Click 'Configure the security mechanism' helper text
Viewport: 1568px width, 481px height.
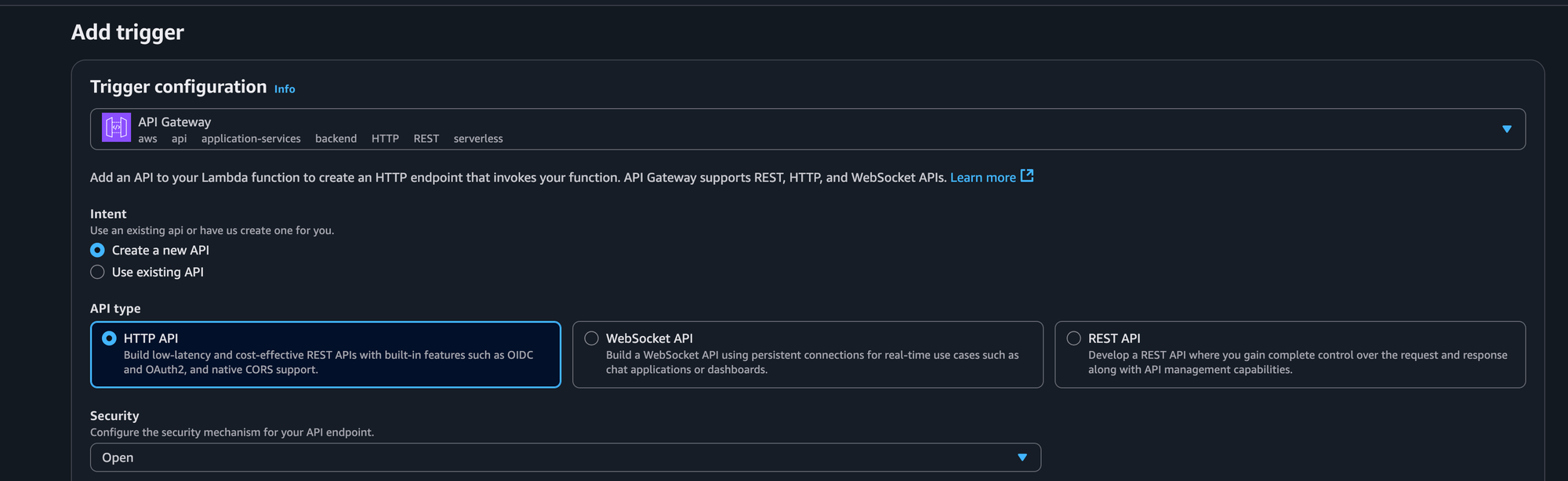coord(232,432)
